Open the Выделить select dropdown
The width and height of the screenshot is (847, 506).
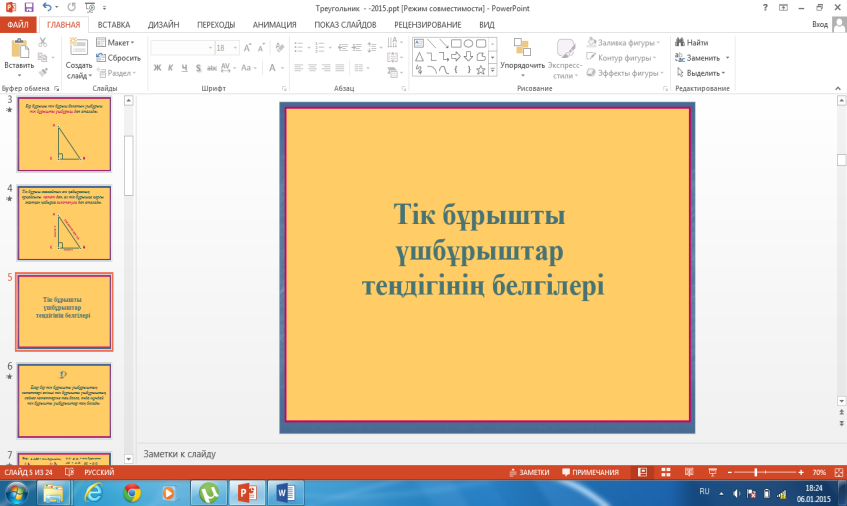click(x=703, y=73)
